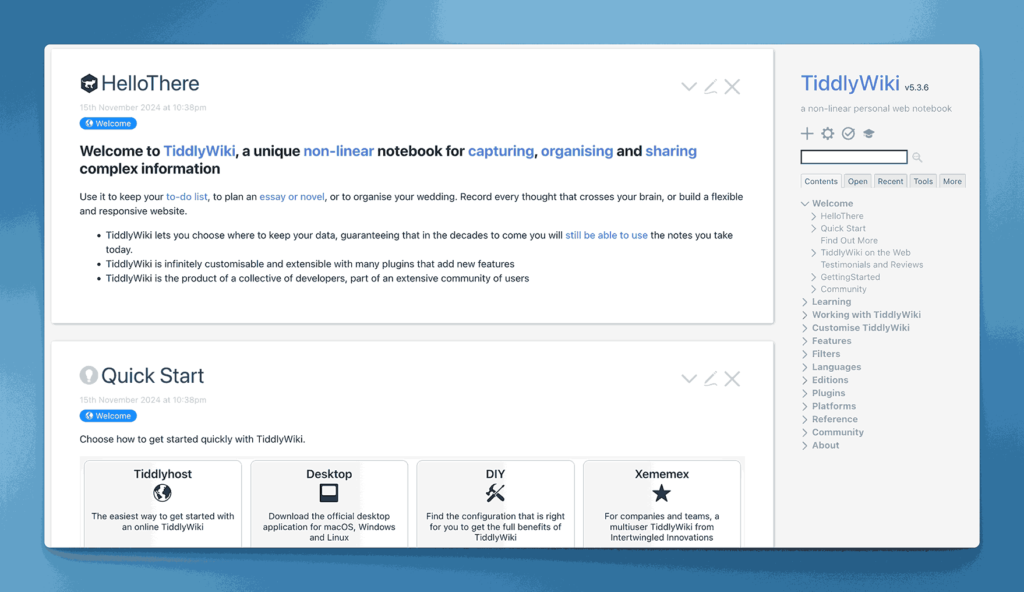Open the Welcome contents link text
Image resolution: width=1024 pixels, height=592 pixels.
point(833,203)
